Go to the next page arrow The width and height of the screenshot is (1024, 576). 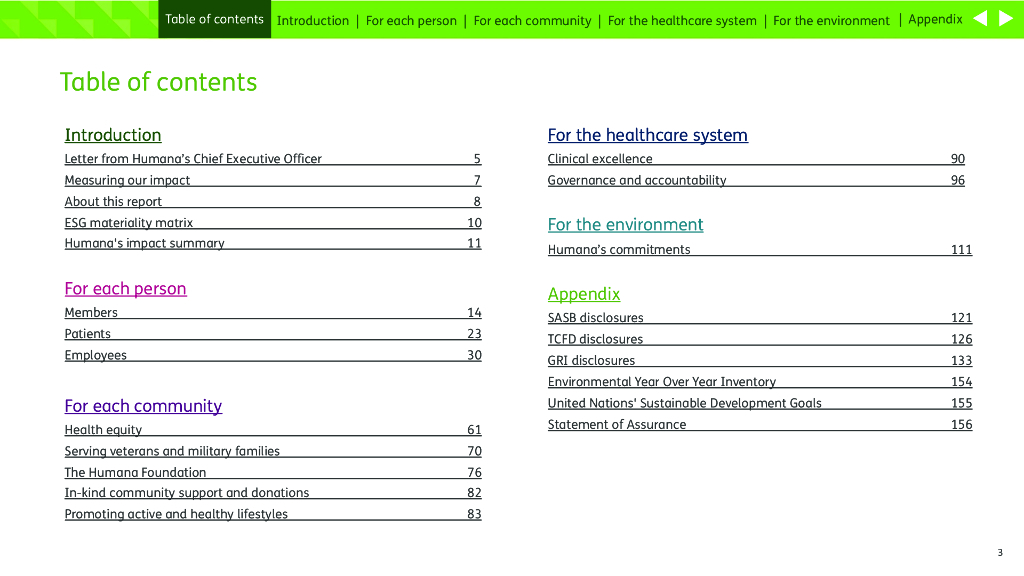(1006, 19)
